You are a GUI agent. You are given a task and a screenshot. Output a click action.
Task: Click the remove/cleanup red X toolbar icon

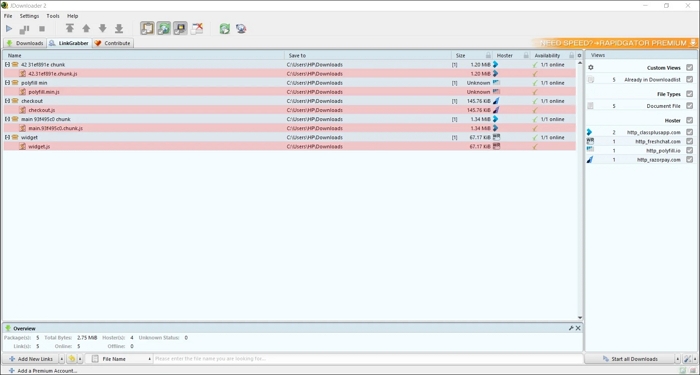(197, 29)
